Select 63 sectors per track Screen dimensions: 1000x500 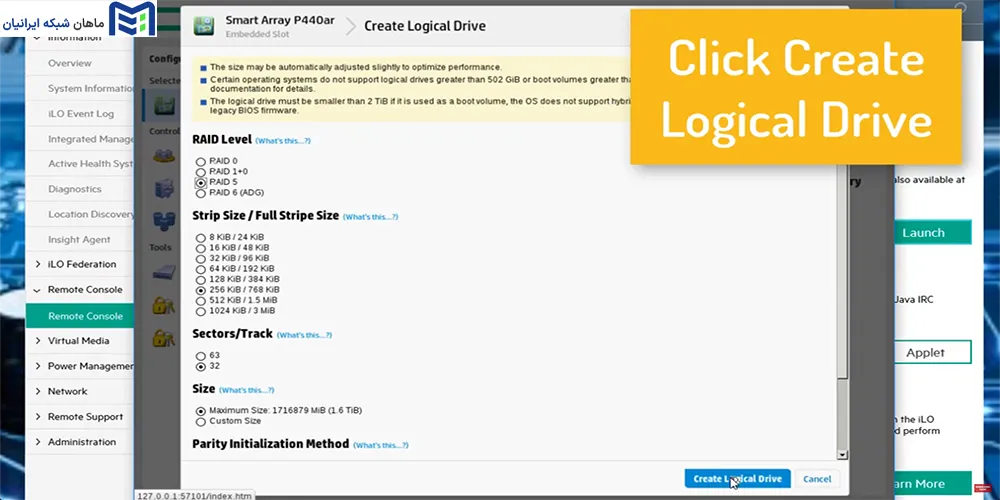201,356
